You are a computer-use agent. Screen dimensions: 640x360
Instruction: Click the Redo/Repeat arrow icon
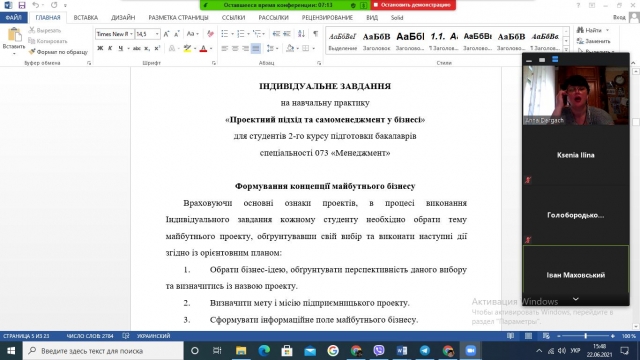click(x=54, y=5)
